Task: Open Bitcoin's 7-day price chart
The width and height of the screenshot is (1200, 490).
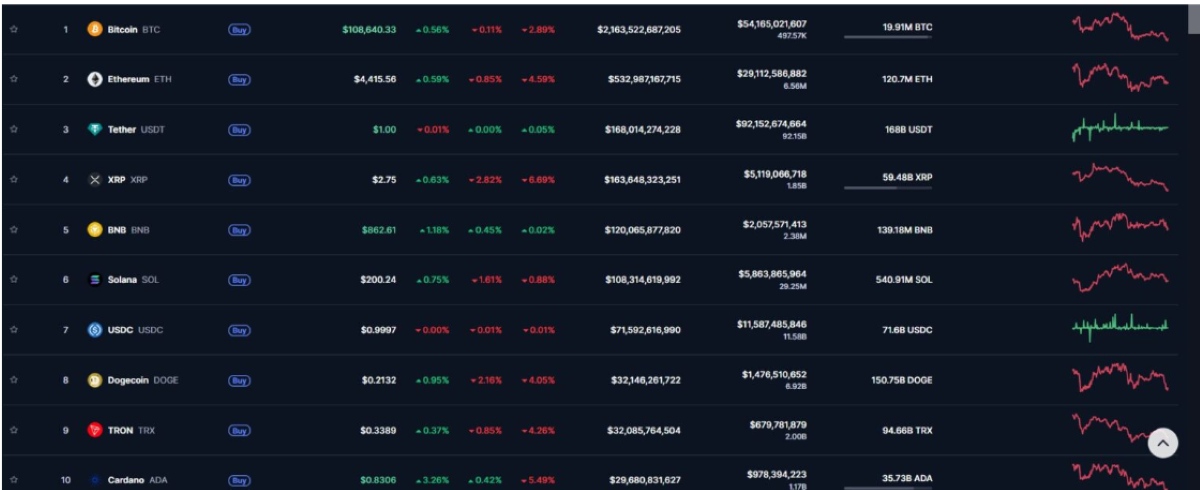Action: (x=1120, y=27)
